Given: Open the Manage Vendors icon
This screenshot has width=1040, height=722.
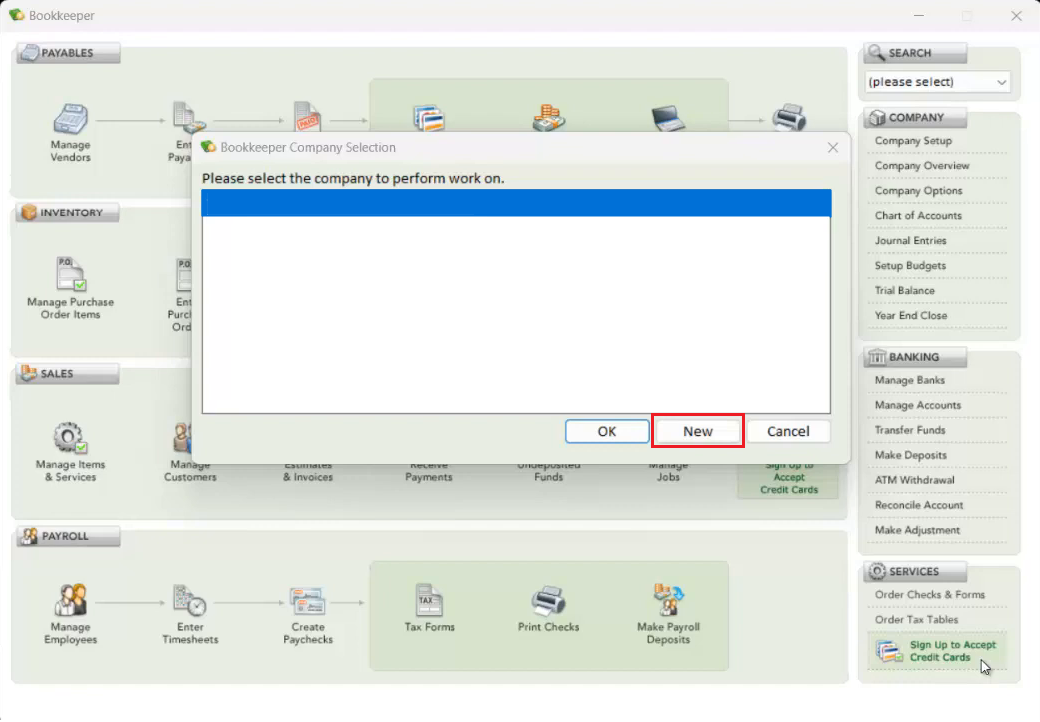Looking at the screenshot, I should pyautogui.click(x=70, y=120).
